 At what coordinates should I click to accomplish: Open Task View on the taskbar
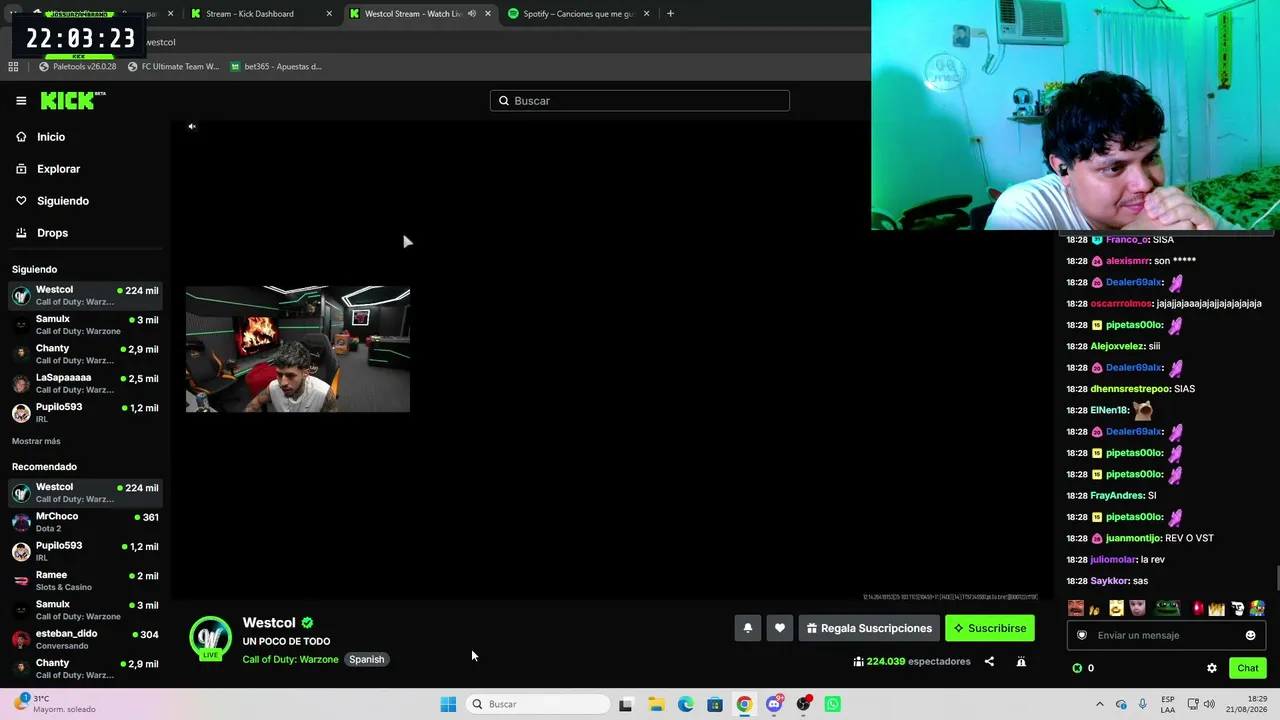pyautogui.click(x=626, y=704)
